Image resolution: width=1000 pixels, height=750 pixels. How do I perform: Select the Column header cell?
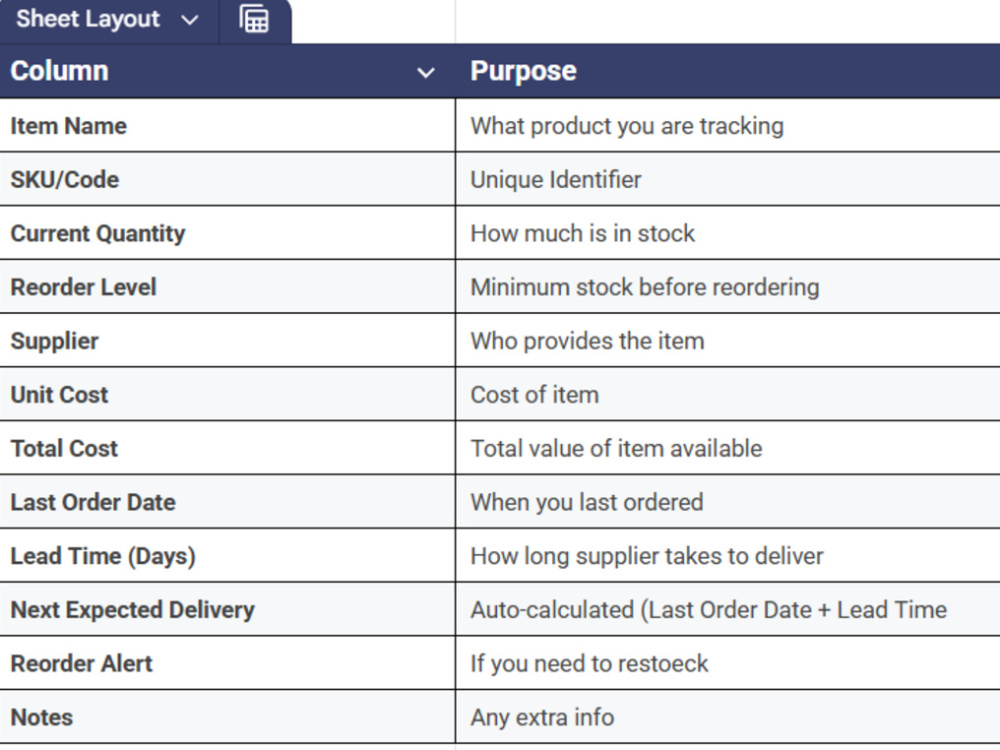click(x=228, y=71)
